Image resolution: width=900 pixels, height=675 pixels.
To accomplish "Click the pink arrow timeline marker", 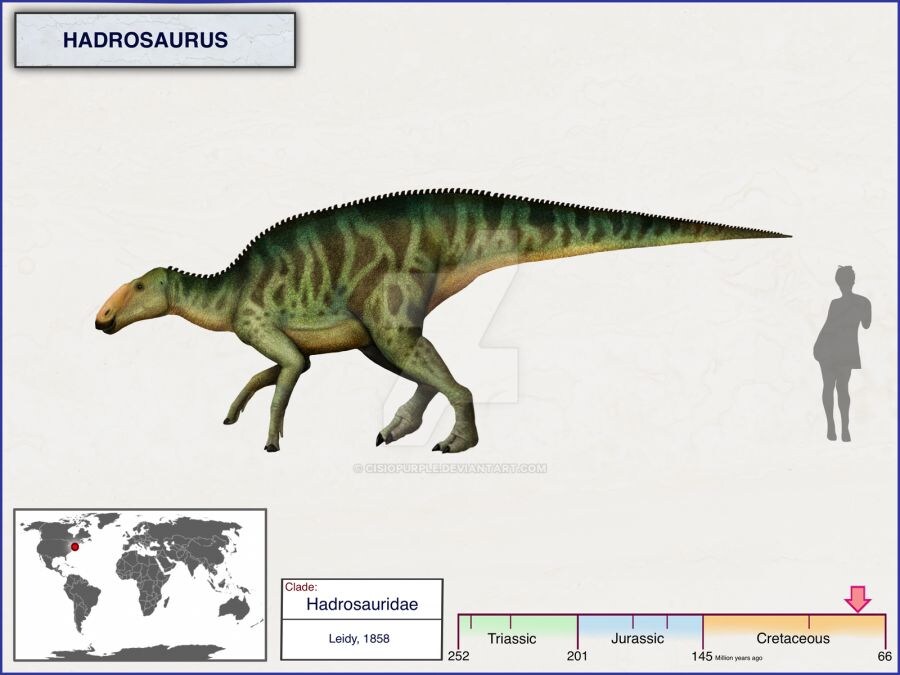I will [857, 598].
